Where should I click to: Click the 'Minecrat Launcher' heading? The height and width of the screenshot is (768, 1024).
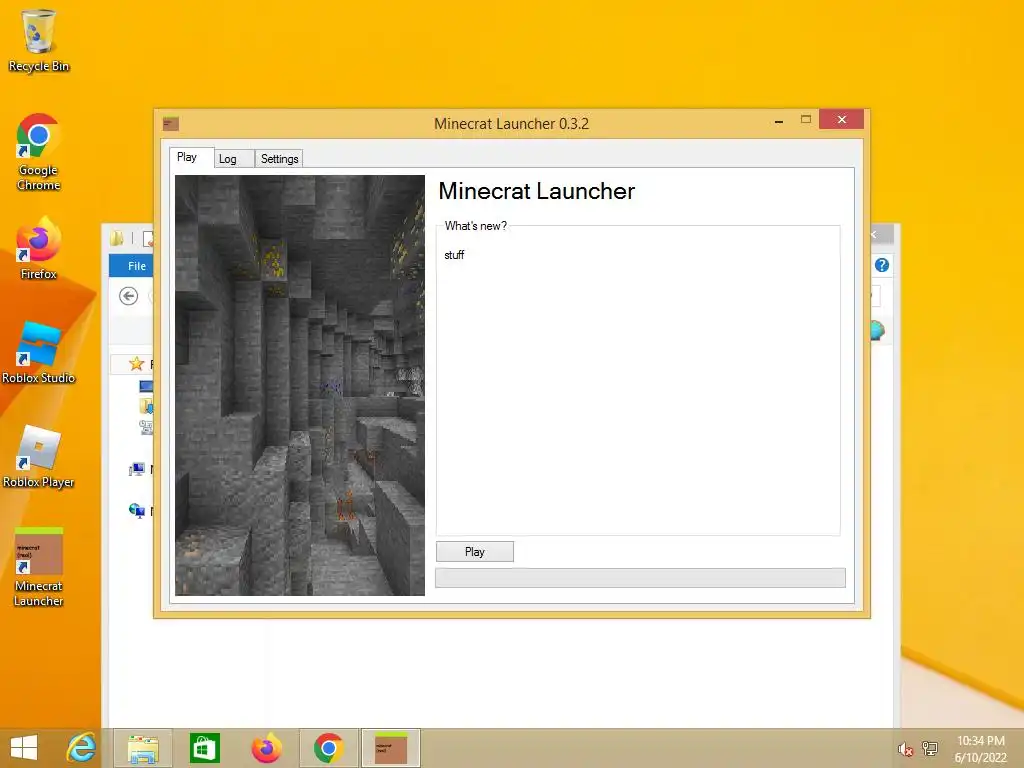point(536,191)
